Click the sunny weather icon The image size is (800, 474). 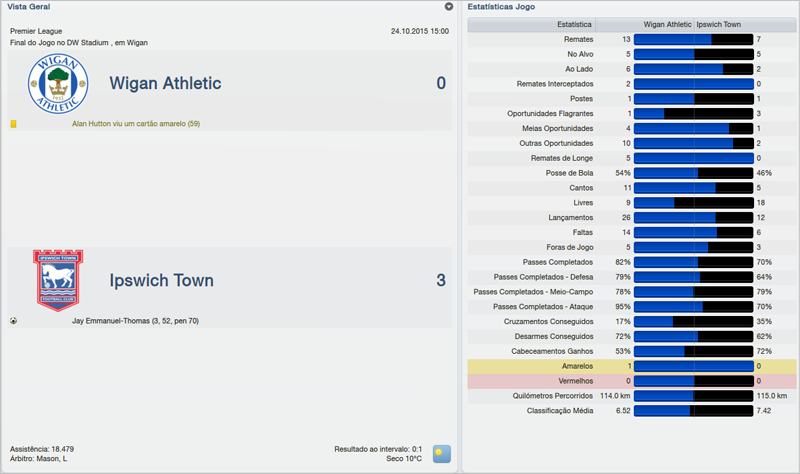point(440,454)
